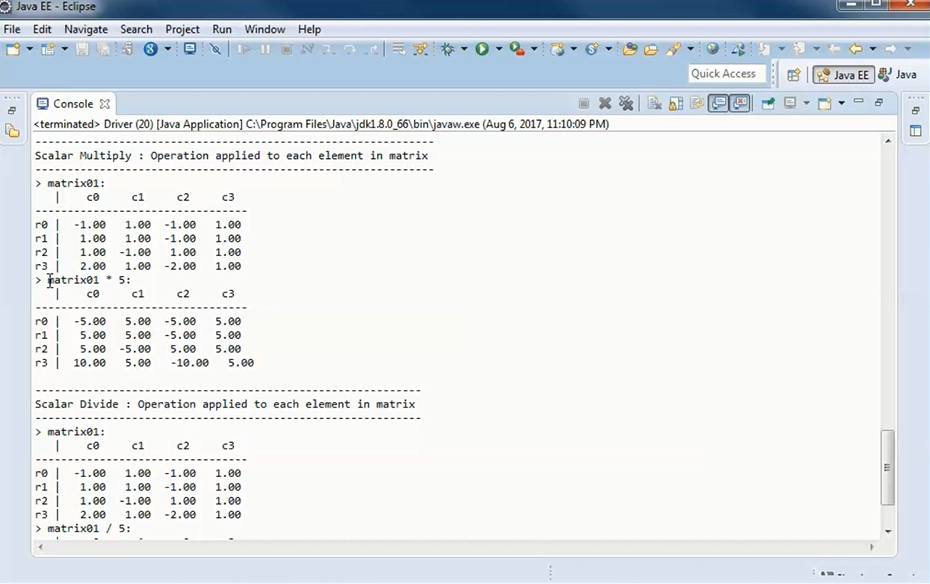The image size is (930, 584).
Task: Open the New wizard dropdown arrow
Action: 28,48
